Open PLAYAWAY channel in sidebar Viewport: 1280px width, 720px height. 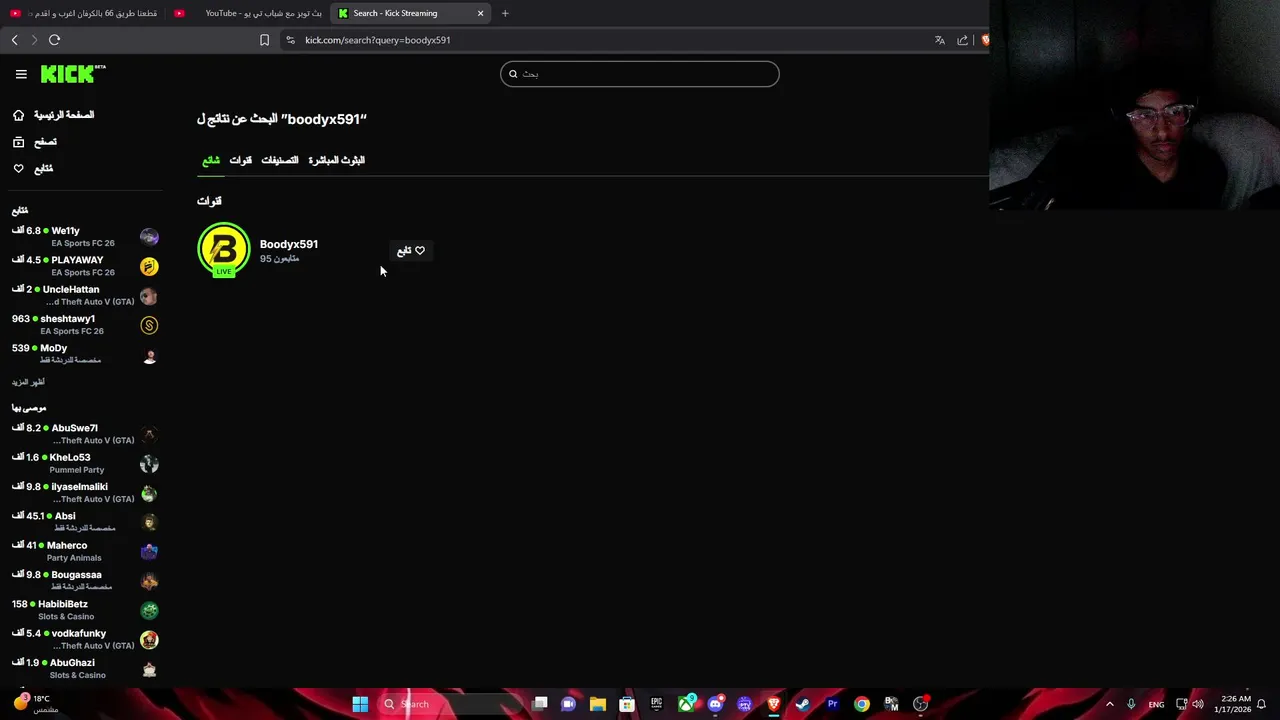coord(85,266)
